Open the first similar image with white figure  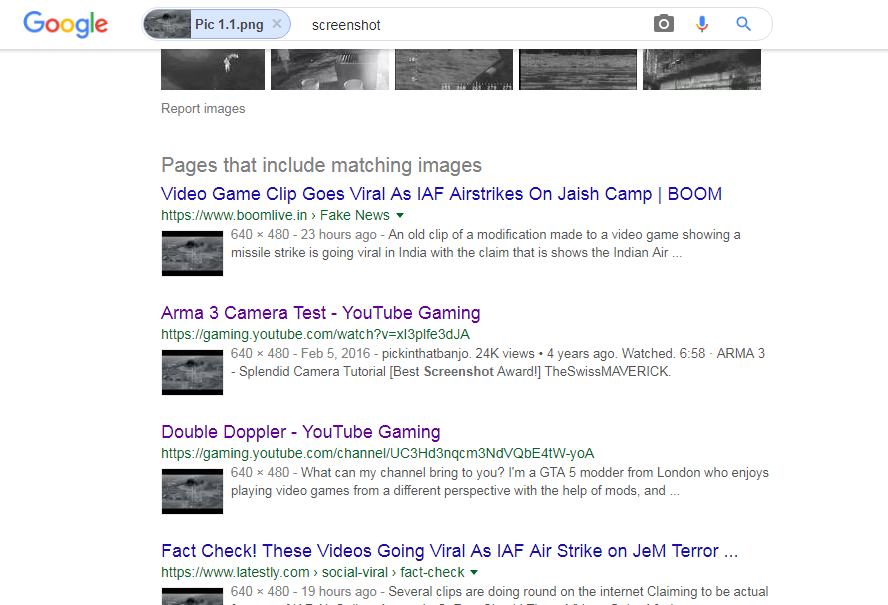[213, 69]
